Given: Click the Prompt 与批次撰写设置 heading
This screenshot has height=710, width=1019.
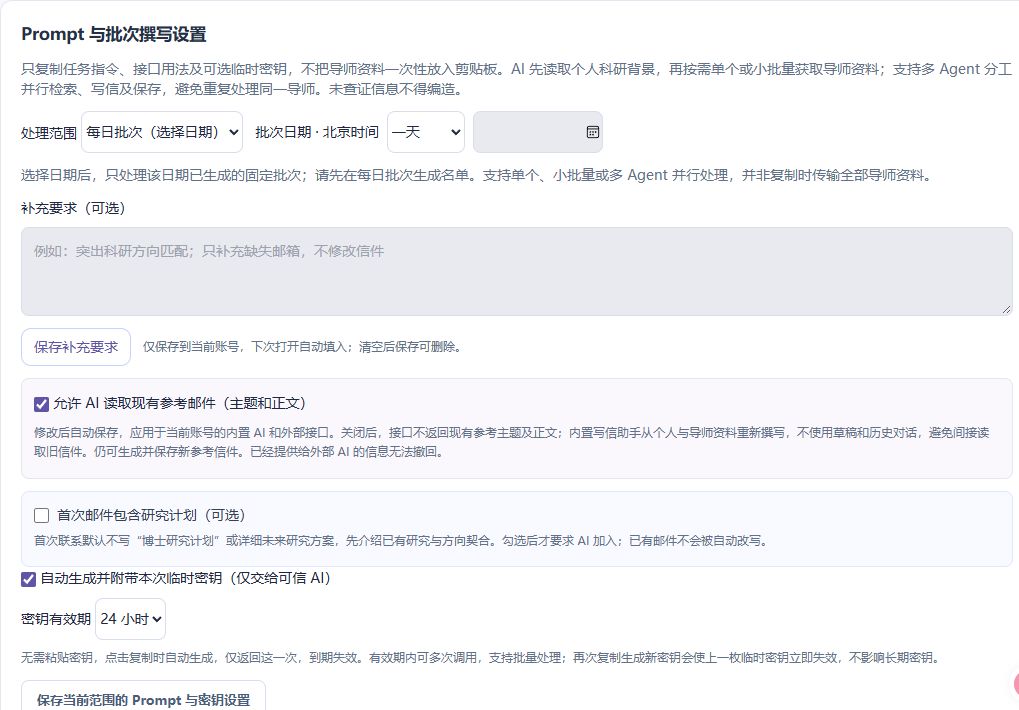Looking at the screenshot, I should [114, 34].
